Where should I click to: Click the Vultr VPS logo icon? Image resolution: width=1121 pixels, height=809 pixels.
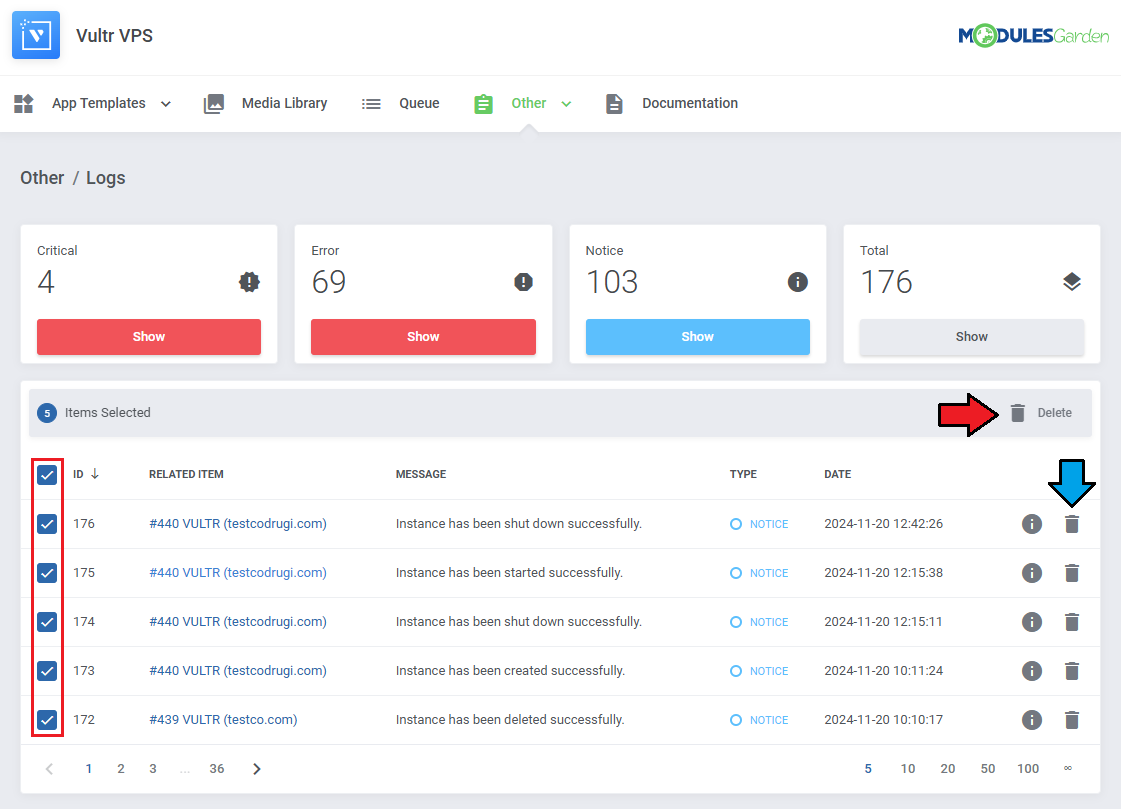point(36,35)
